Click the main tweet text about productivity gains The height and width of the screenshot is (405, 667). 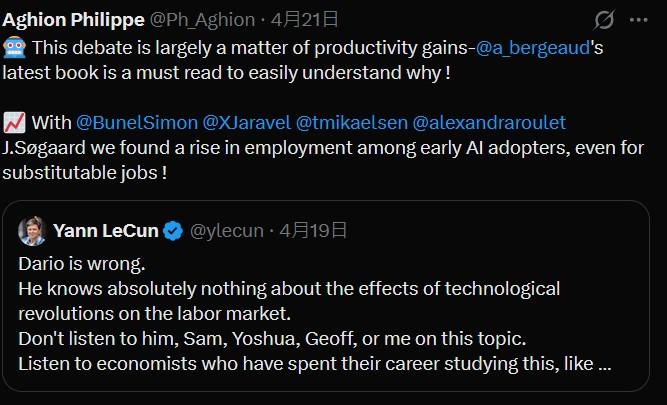[240, 46]
